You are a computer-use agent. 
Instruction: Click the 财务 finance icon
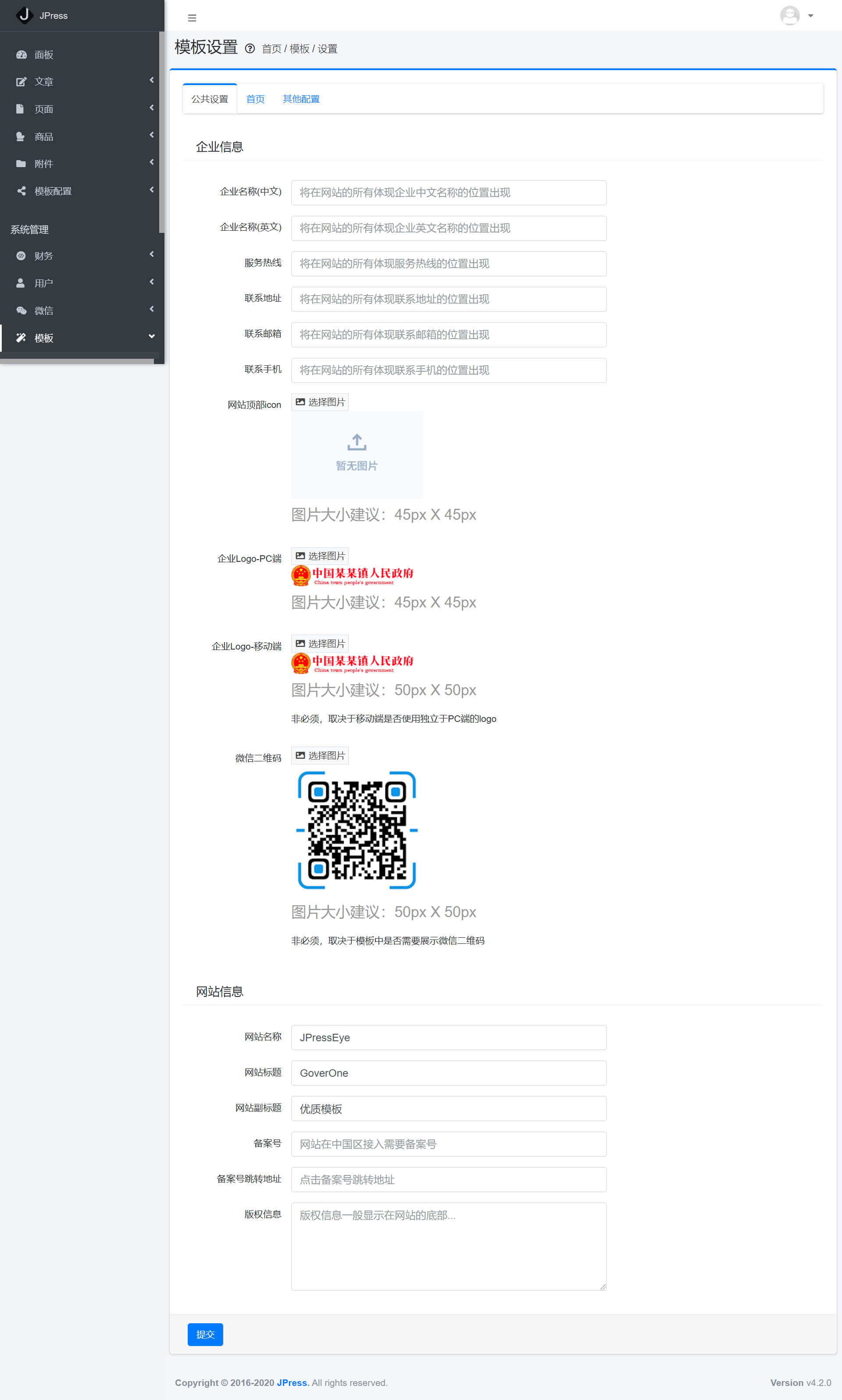pyautogui.click(x=21, y=256)
